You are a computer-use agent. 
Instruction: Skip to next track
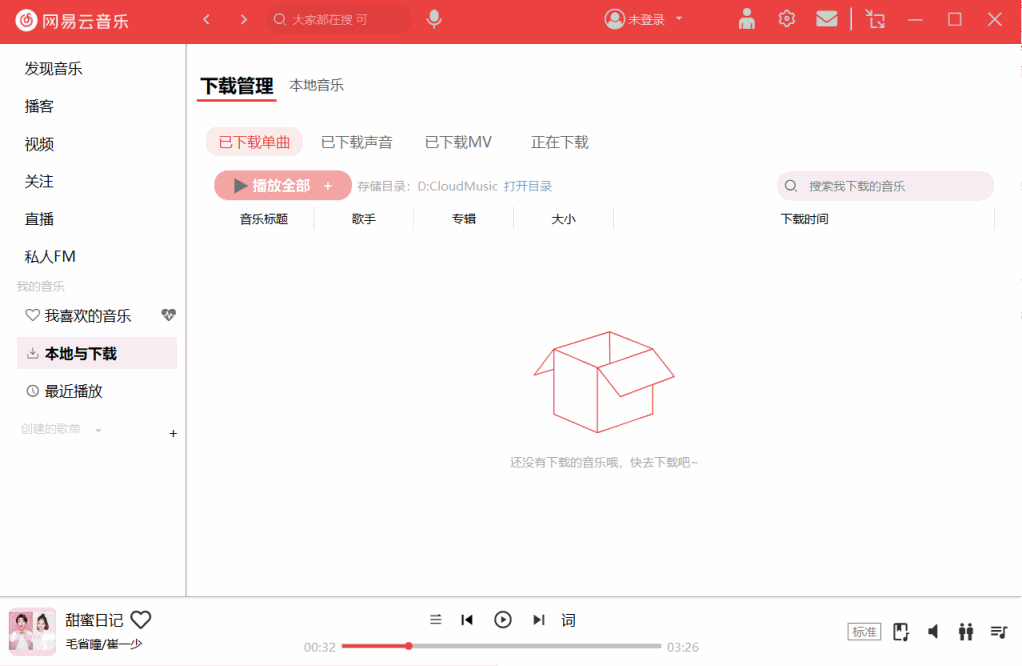tap(538, 620)
